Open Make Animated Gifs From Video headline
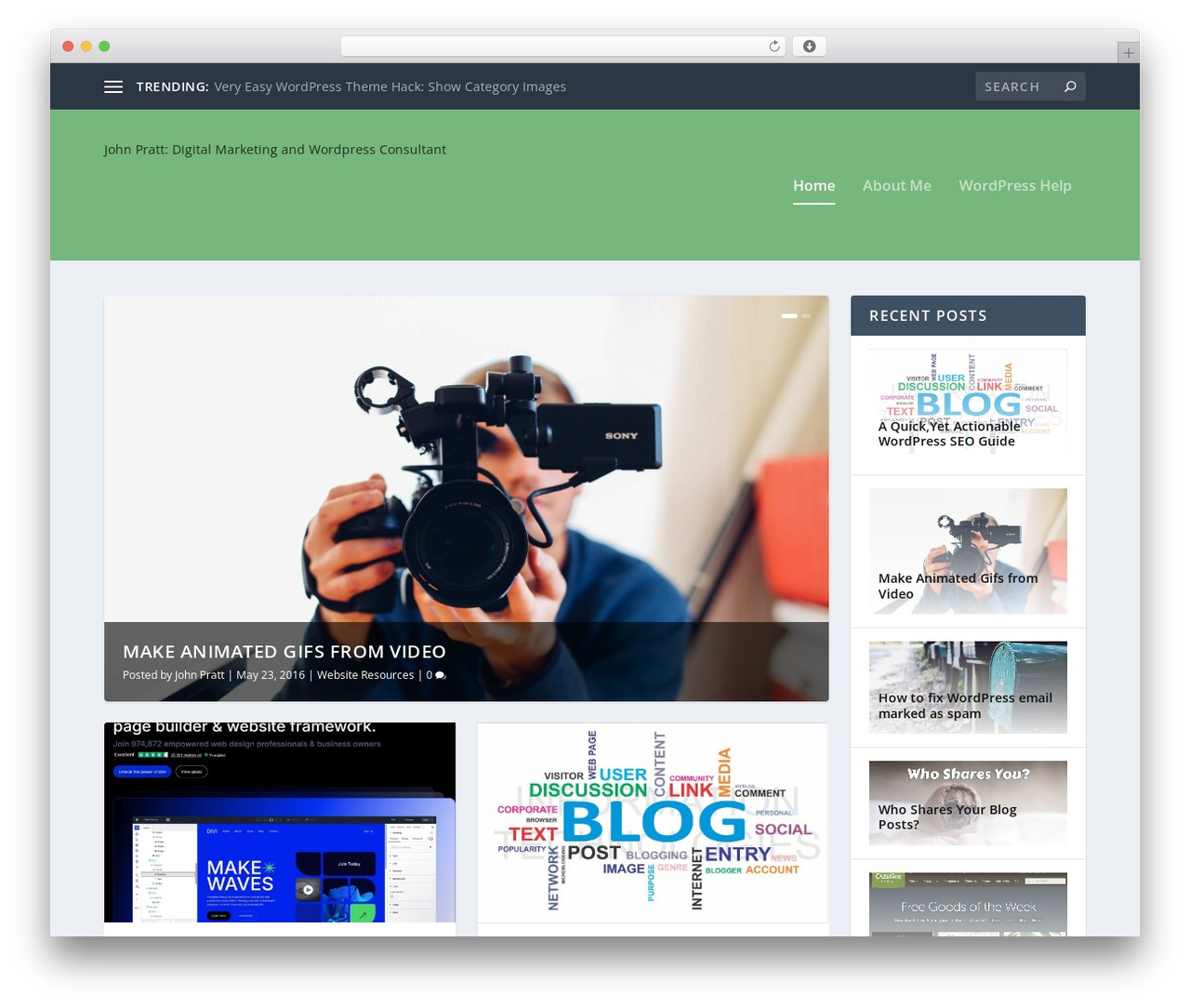This screenshot has width=1190, height=1008. pyautogui.click(x=284, y=652)
